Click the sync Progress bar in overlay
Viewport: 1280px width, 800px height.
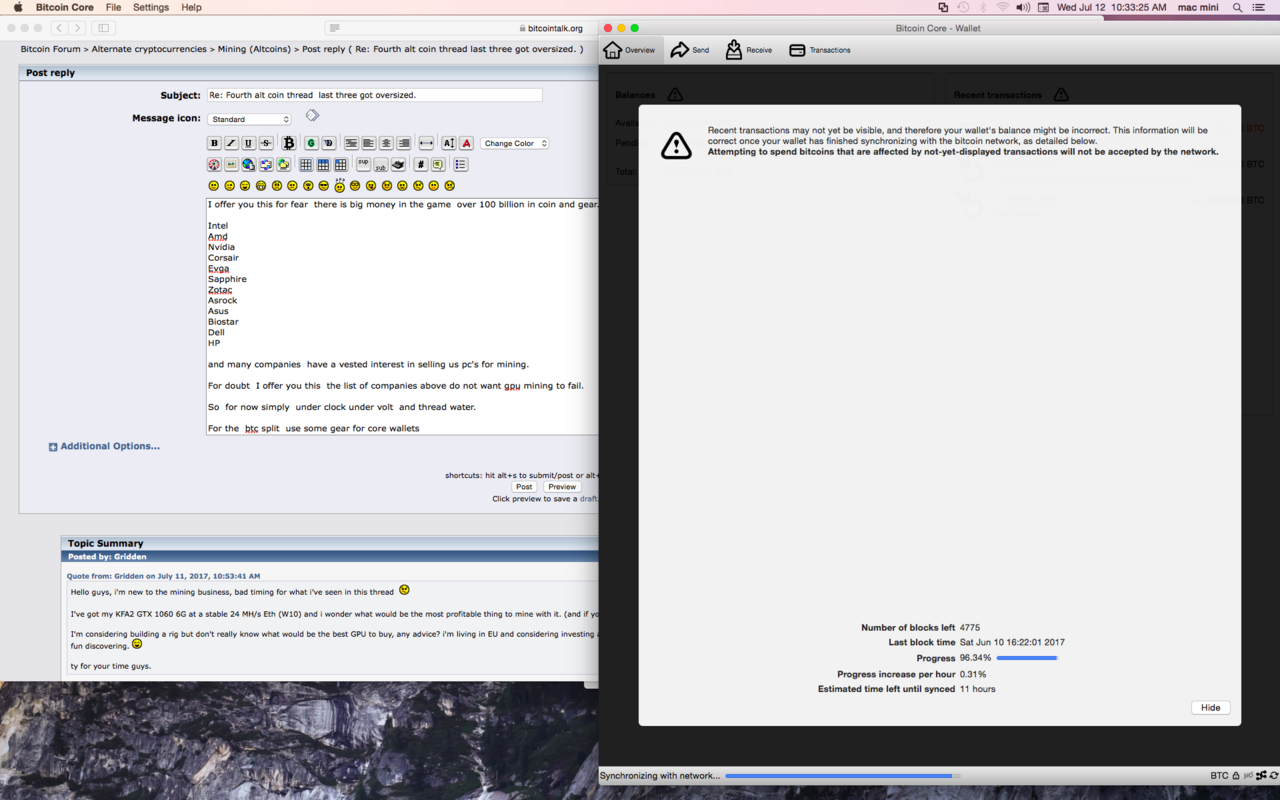coord(1027,658)
